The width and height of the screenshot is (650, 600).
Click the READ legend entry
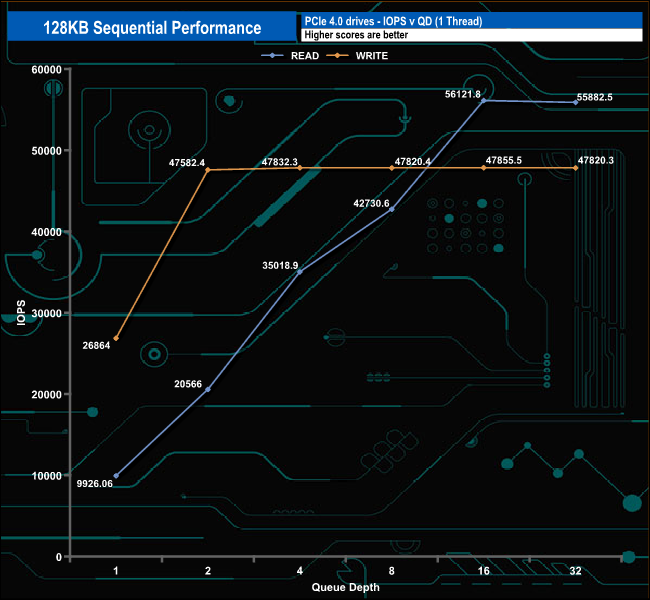290,56
